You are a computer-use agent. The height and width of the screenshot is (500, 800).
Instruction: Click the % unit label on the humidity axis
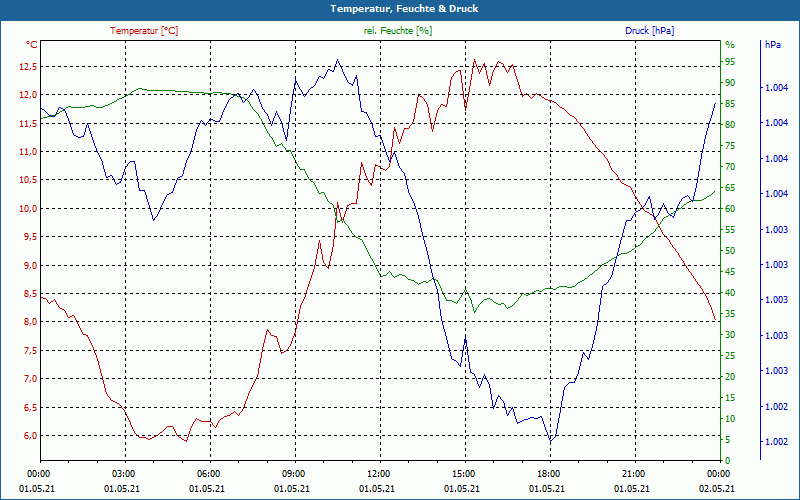click(x=730, y=45)
